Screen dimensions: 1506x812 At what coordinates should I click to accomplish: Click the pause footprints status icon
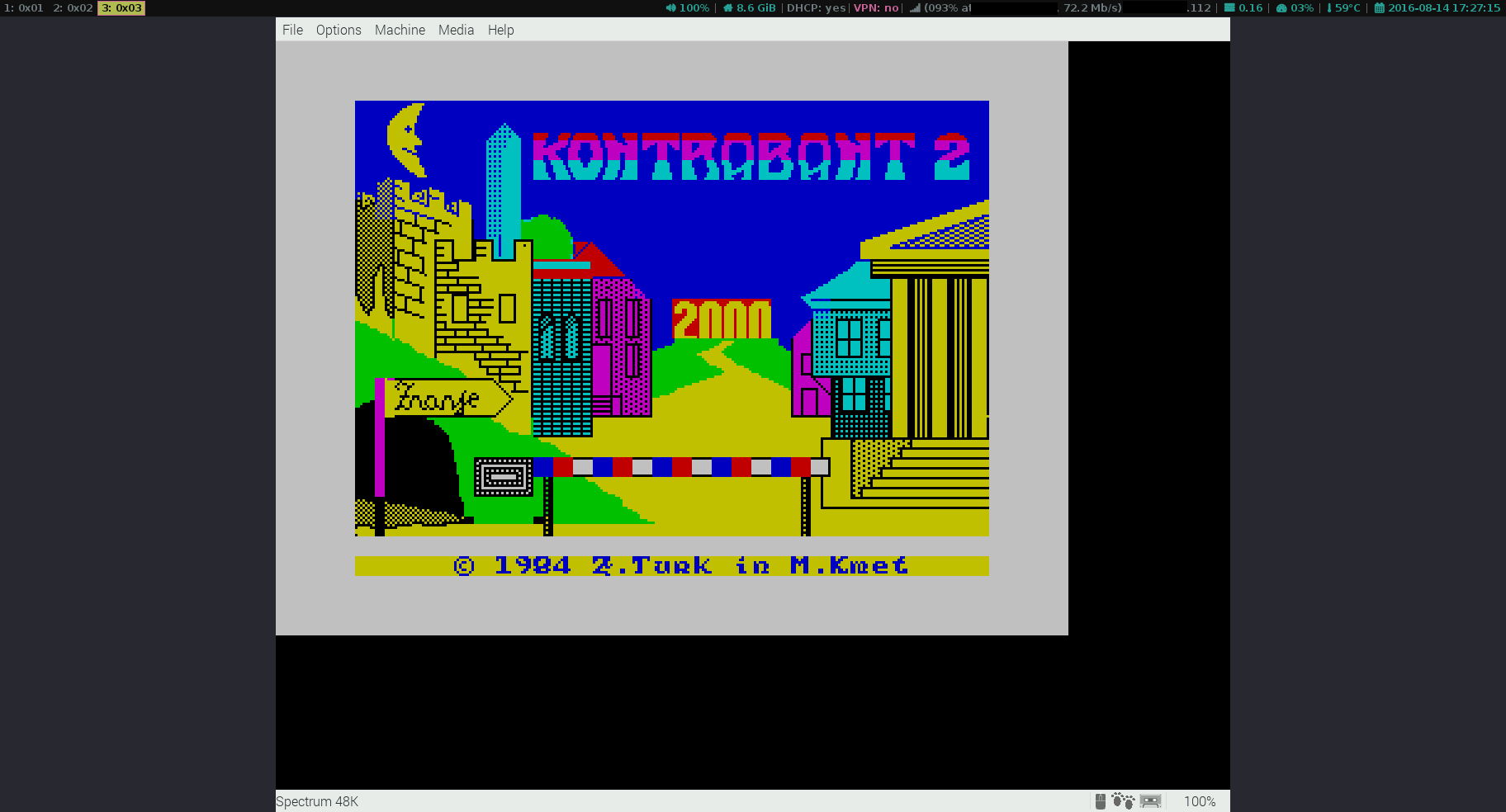[x=1123, y=801]
